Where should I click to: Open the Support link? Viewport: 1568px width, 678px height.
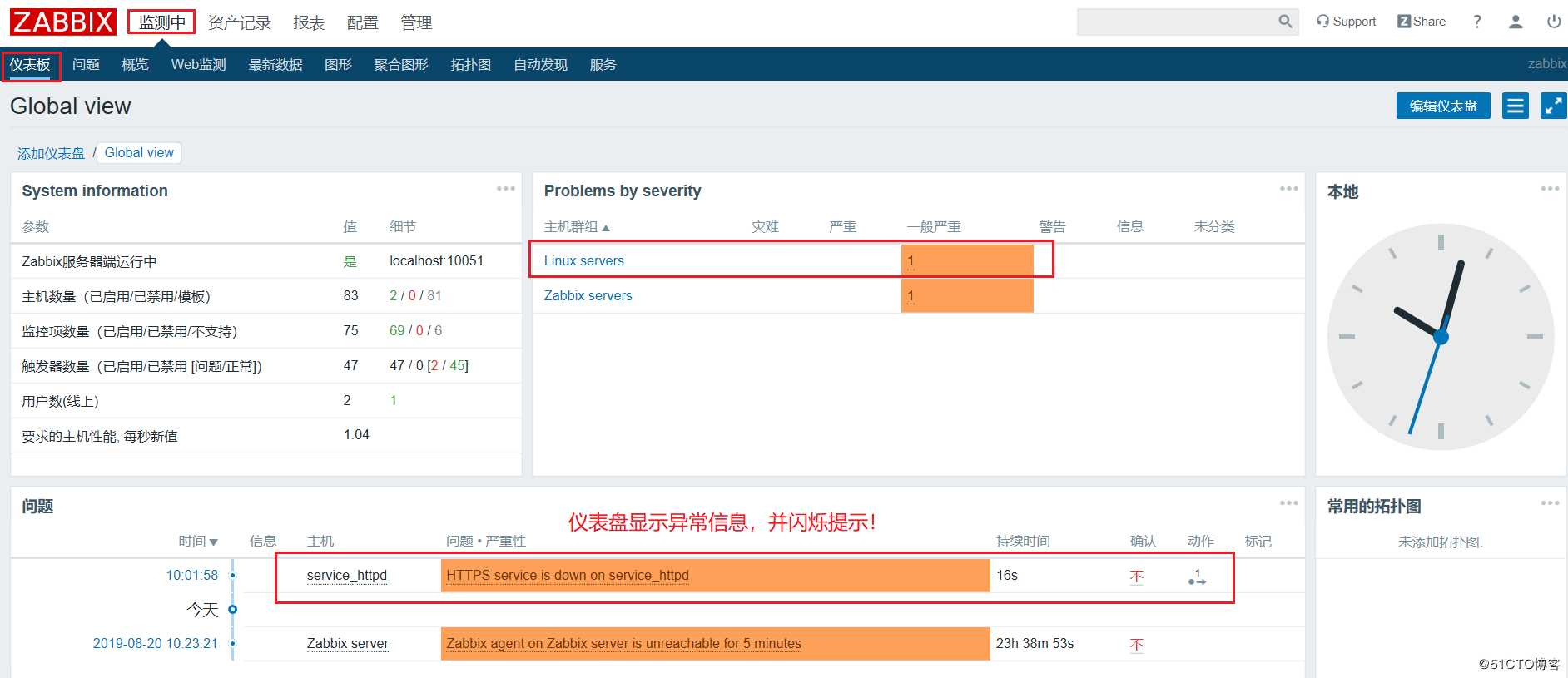click(x=1346, y=22)
